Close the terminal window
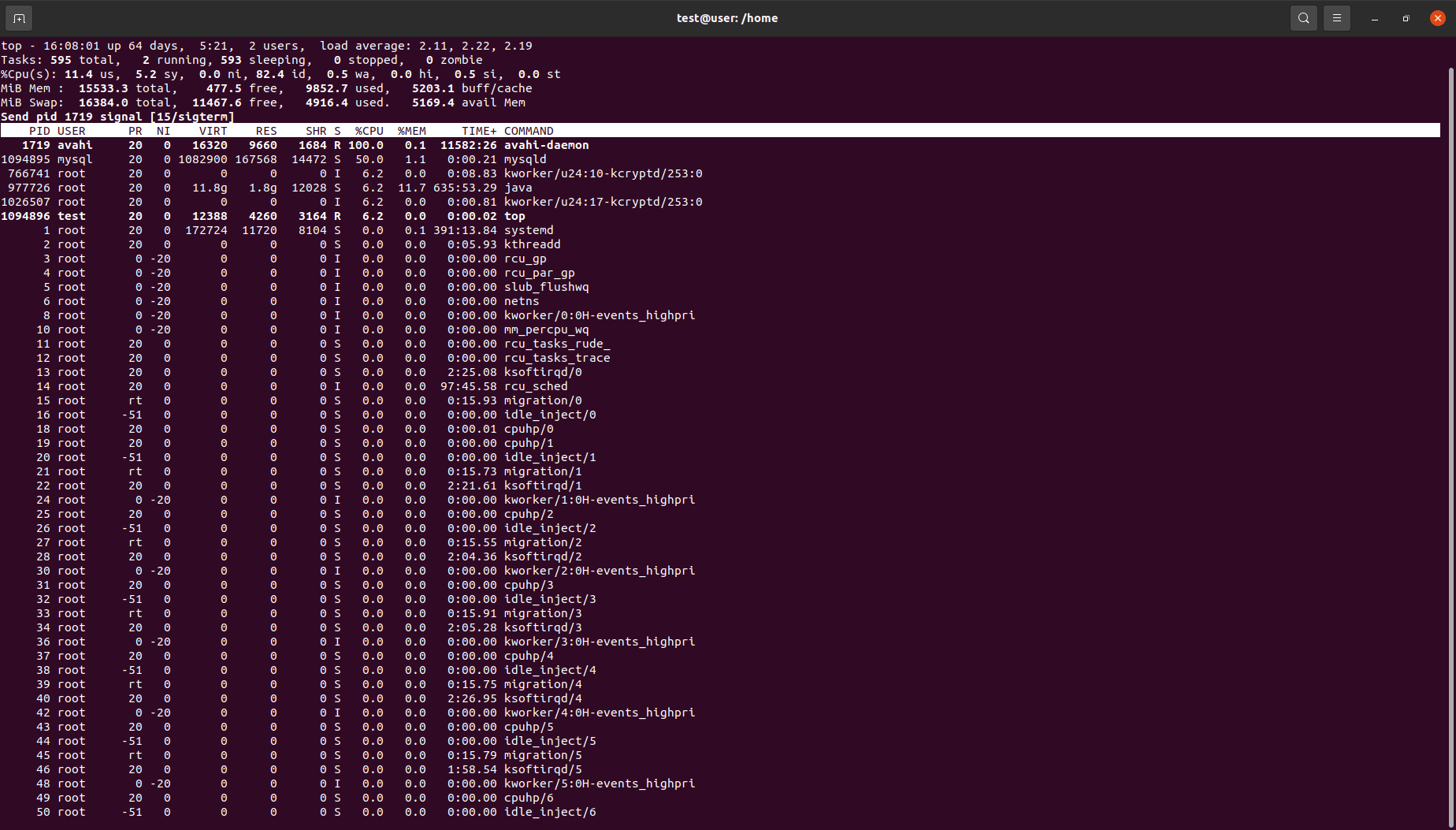 point(1438,18)
